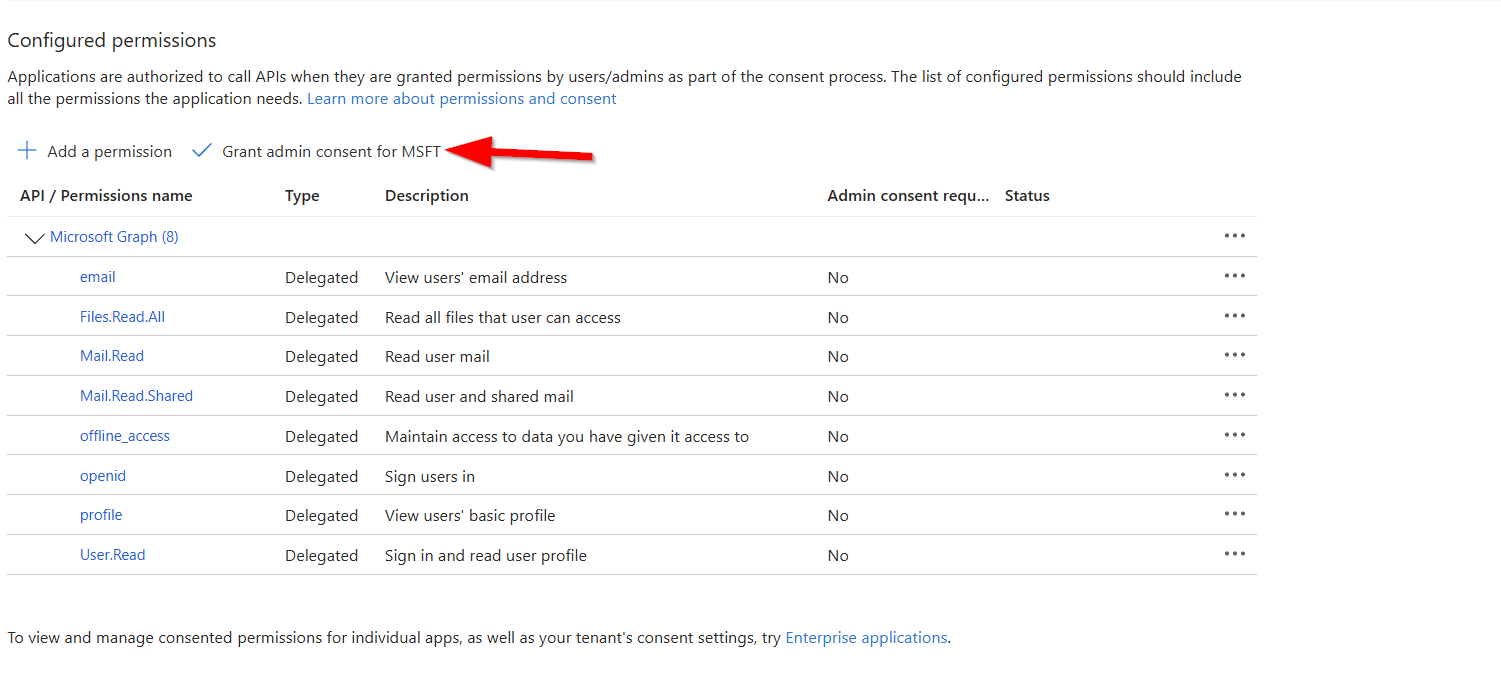This screenshot has width=1501, height=678.
Task: Open the ellipsis menu for Mail.Read row
Action: (x=1235, y=355)
